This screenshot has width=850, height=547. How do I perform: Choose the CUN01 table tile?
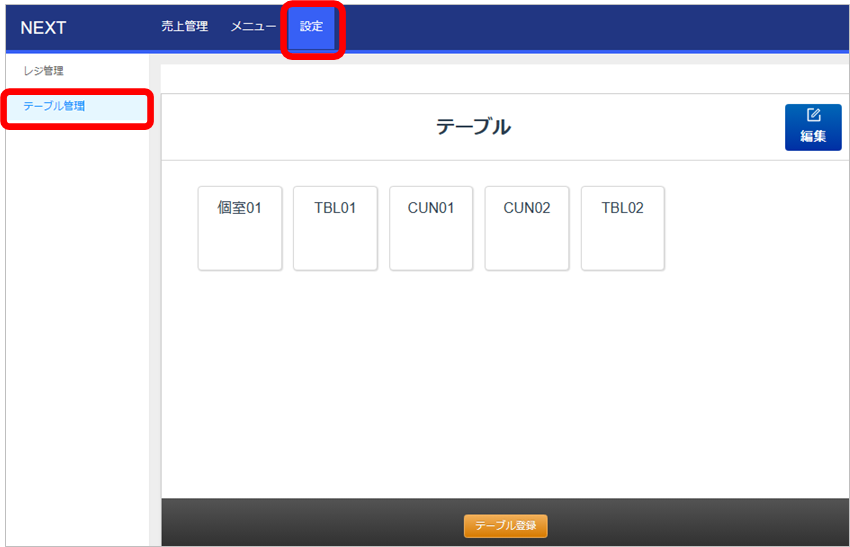pyautogui.click(x=431, y=228)
